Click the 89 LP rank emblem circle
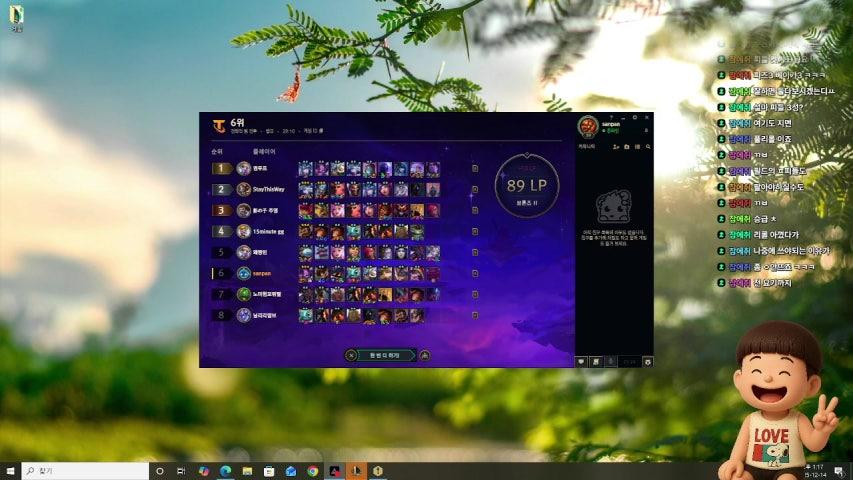Screen dimensions: 853x480 [x=525, y=185]
